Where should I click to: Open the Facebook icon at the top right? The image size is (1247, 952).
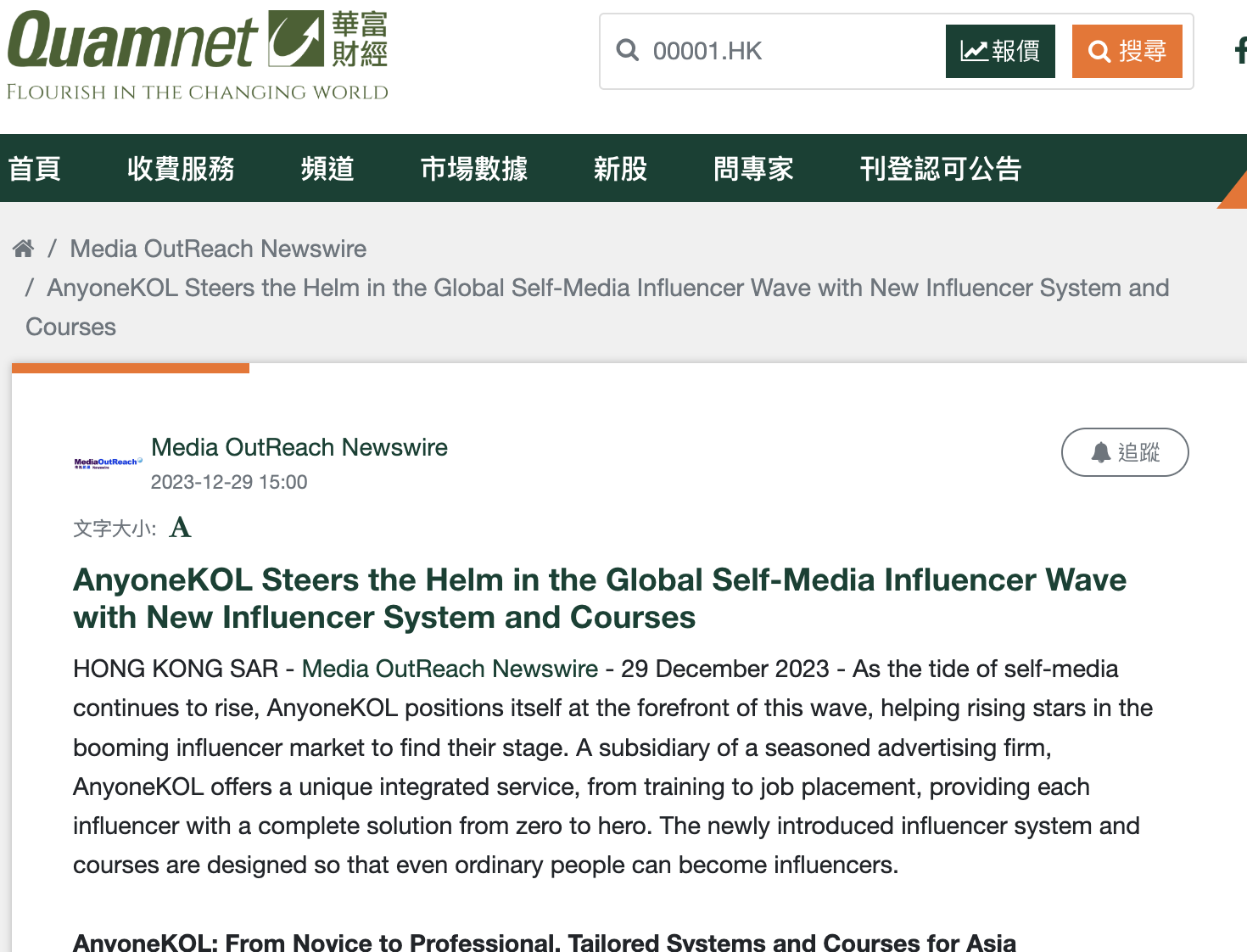(x=1240, y=51)
